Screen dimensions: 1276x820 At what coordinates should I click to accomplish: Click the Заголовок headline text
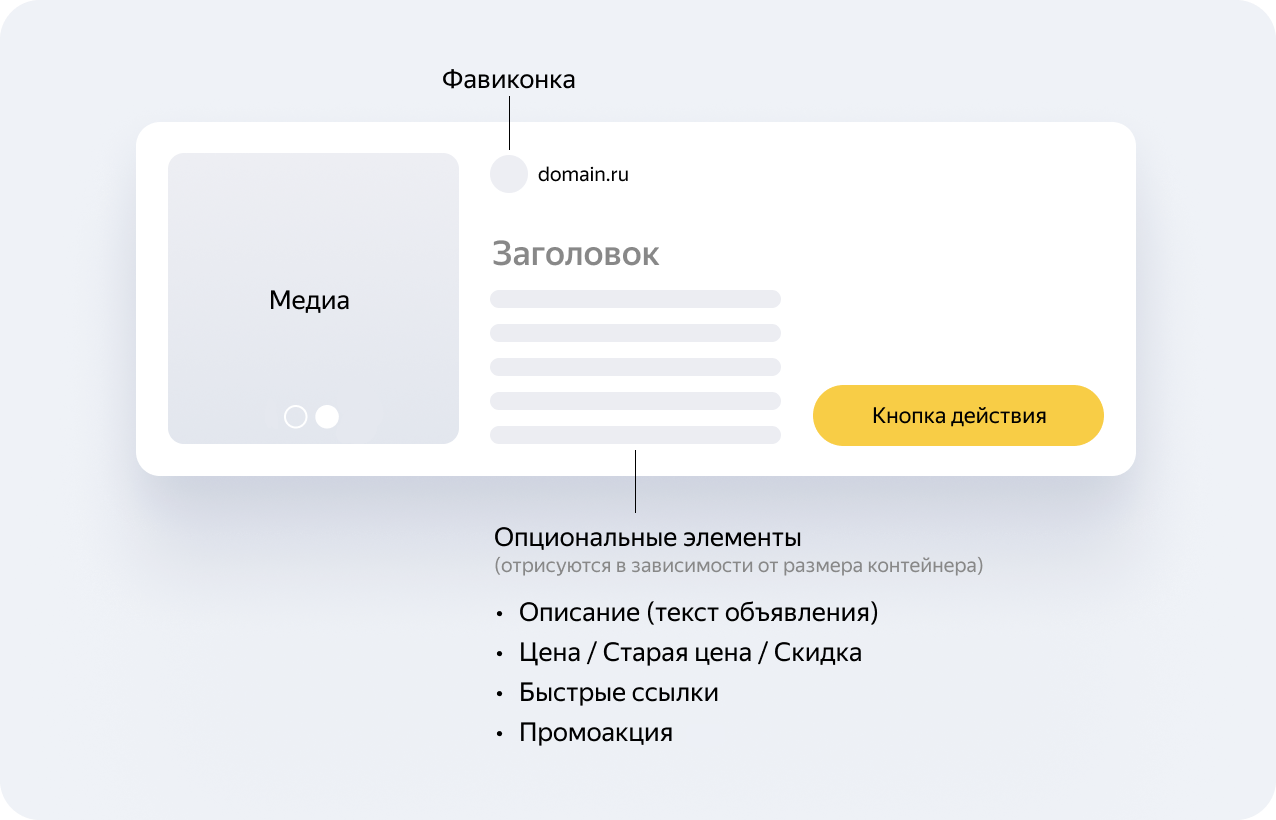click(575, 254)
